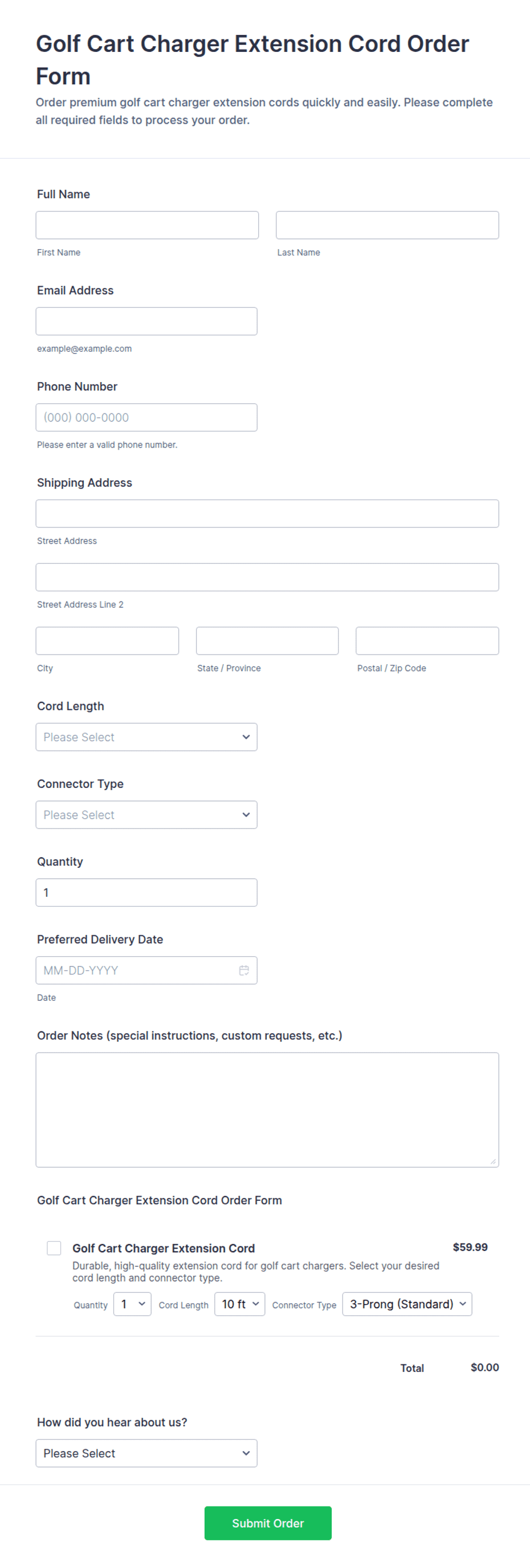
Task: Click the Shipping Address label
Action: (x=84, y=483)
